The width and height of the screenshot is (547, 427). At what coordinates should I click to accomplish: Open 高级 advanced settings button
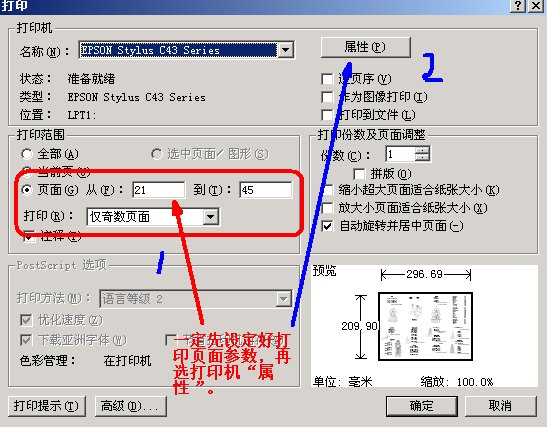click(x=131, y=406)
